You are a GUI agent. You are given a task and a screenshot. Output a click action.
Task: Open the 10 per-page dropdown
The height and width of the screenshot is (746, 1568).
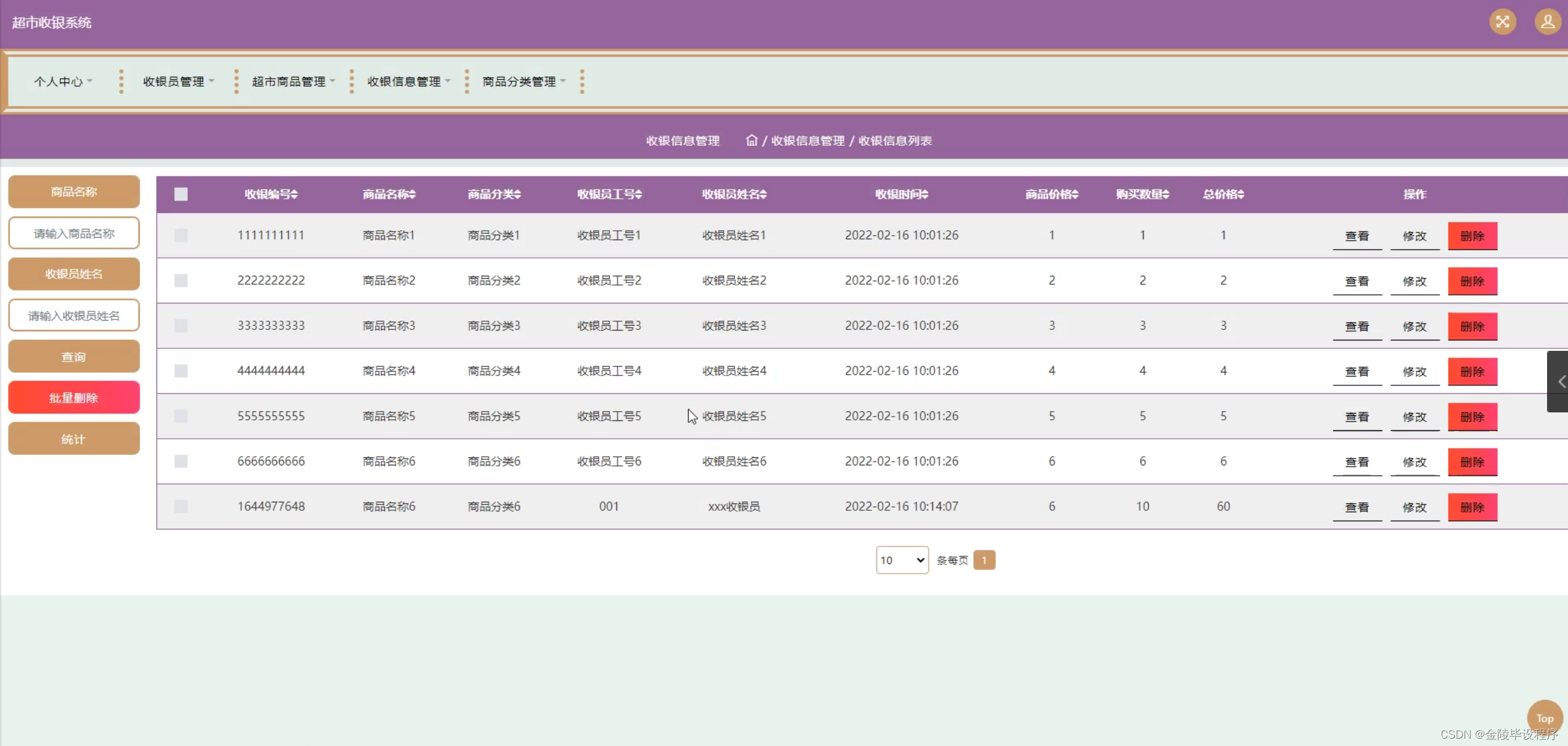[902, 560]
